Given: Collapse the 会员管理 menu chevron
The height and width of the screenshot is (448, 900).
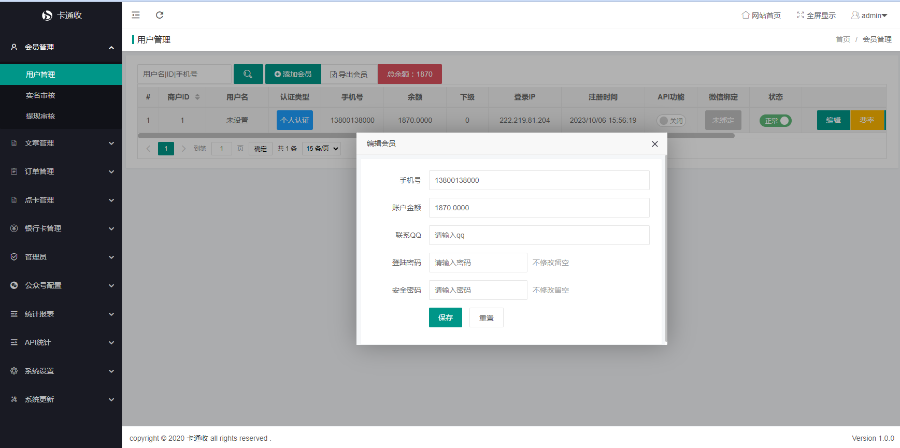Looking at the screenshot, I should click(x=111, y=48).
